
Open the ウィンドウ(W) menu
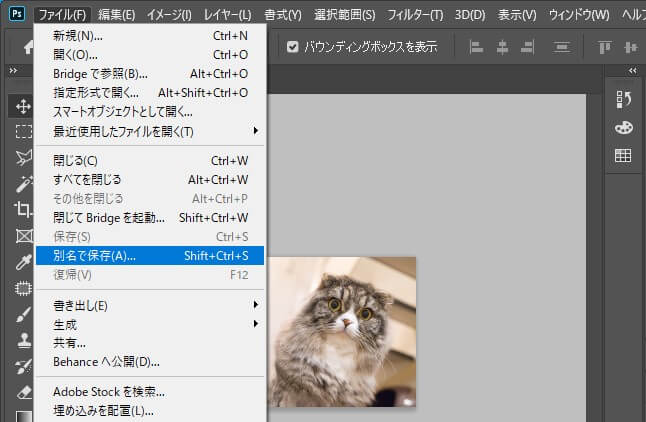579,15
